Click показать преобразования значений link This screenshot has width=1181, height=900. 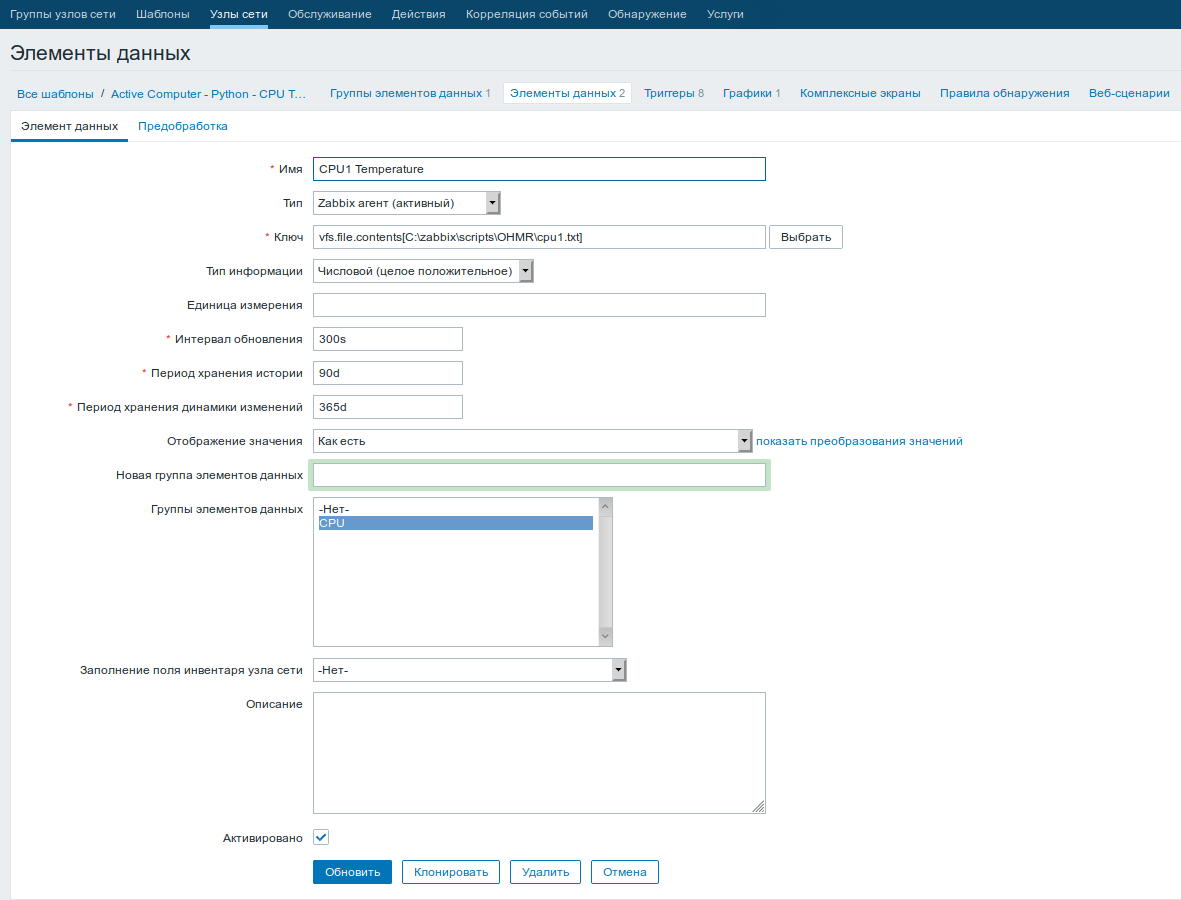859,441
